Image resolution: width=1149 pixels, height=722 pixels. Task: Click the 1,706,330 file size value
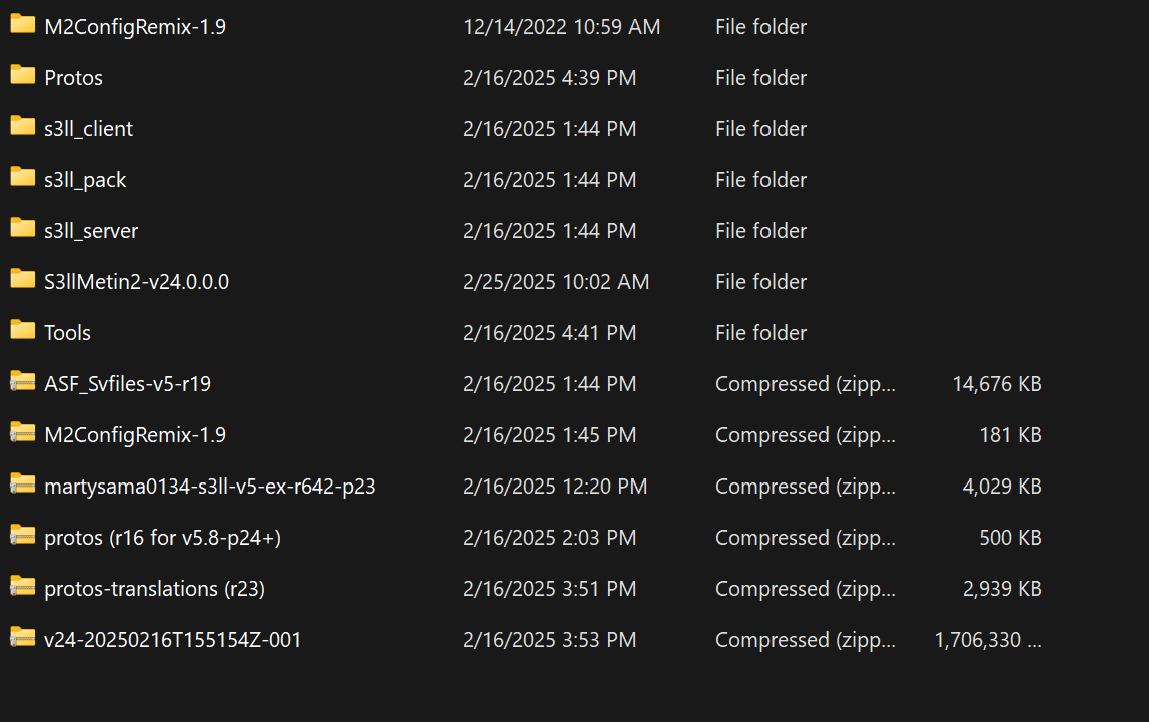tap(988, 640)
